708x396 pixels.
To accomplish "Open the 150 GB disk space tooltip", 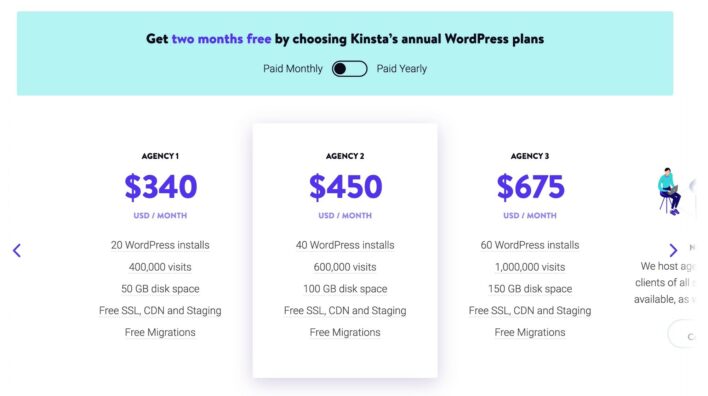I will [x=530, y=289].
